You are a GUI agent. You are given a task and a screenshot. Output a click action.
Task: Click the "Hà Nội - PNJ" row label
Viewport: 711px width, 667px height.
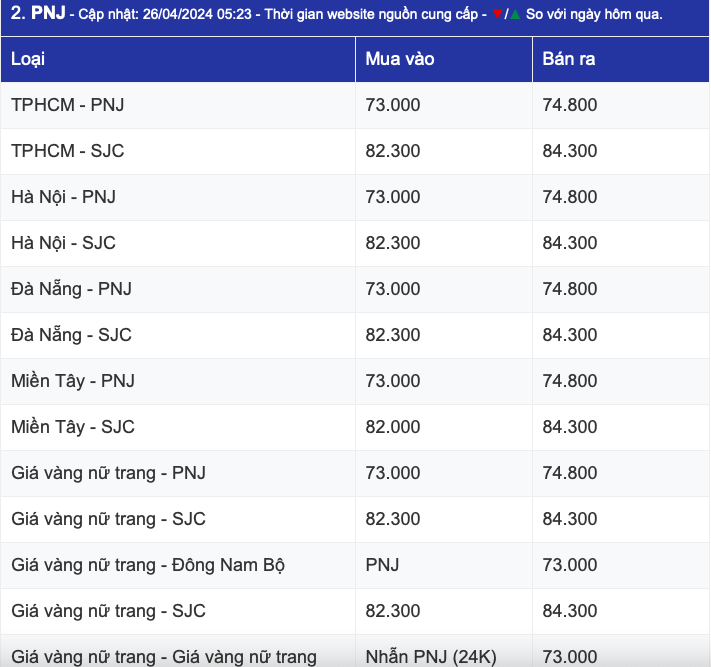point(64,197)
